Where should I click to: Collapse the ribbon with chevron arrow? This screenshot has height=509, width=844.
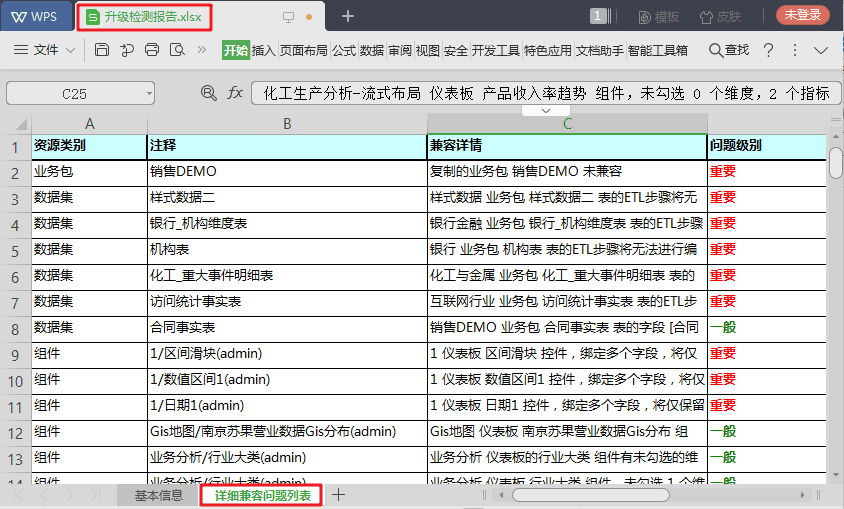(x=821, y=51)
